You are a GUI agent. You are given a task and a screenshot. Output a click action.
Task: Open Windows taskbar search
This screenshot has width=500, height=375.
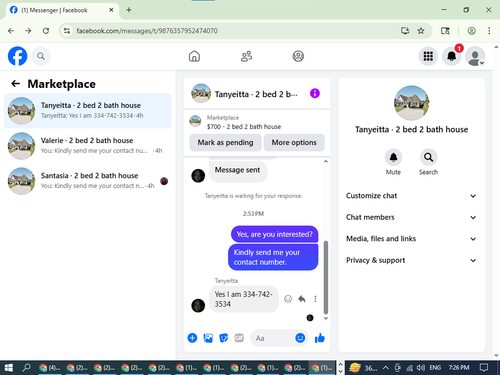coord(26,368)
